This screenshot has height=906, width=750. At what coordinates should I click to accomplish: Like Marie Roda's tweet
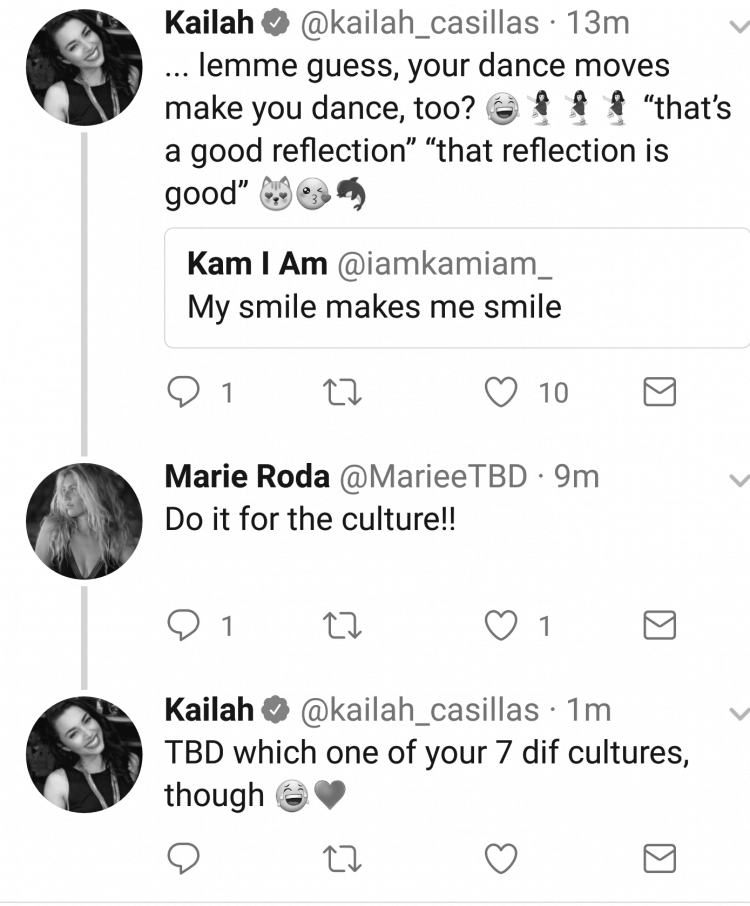pyautogui.click(x=500, y=625)
